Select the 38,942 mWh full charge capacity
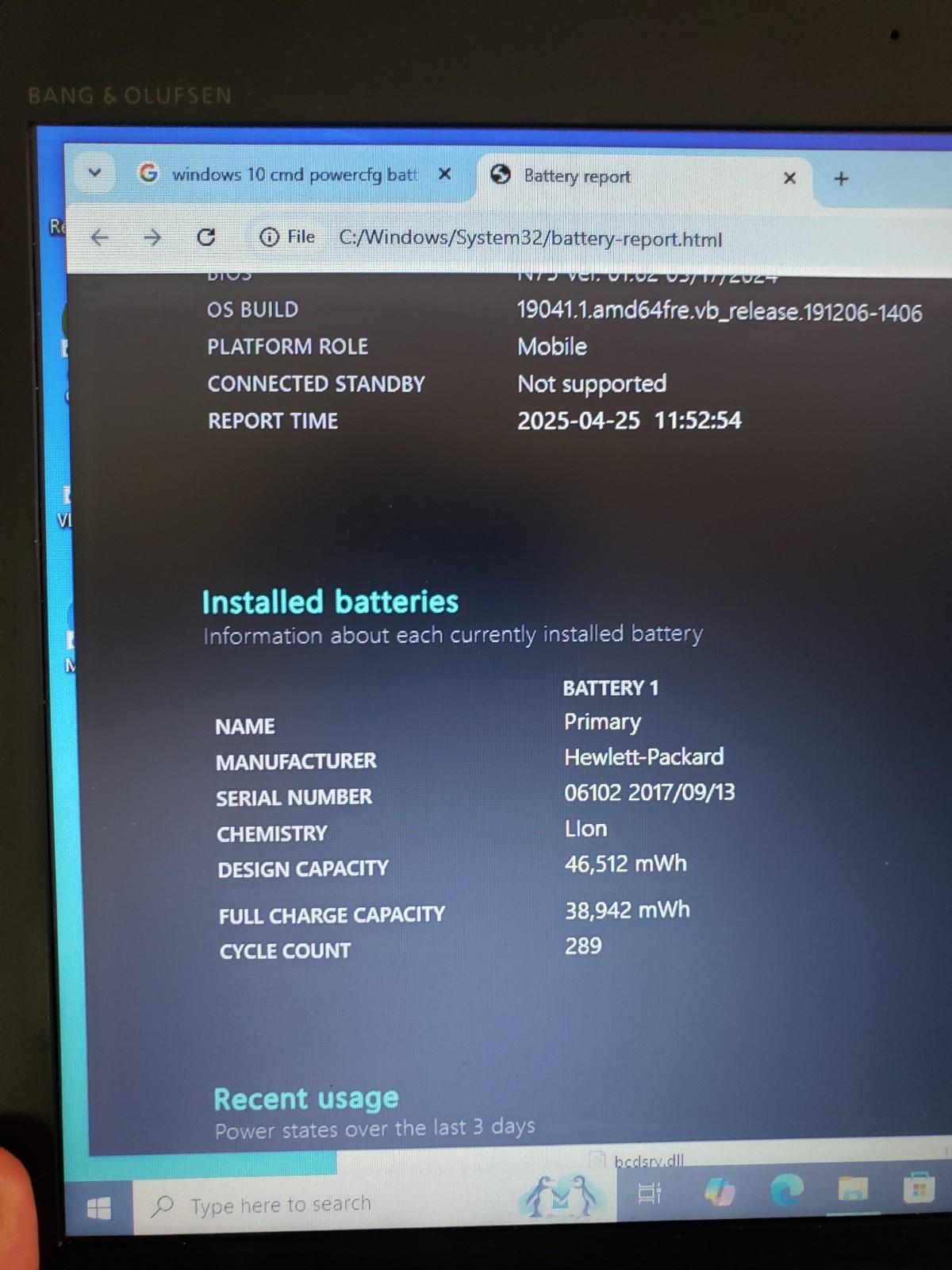The height and width of the screenshot is (1270, 952). (x=628, y=910)
